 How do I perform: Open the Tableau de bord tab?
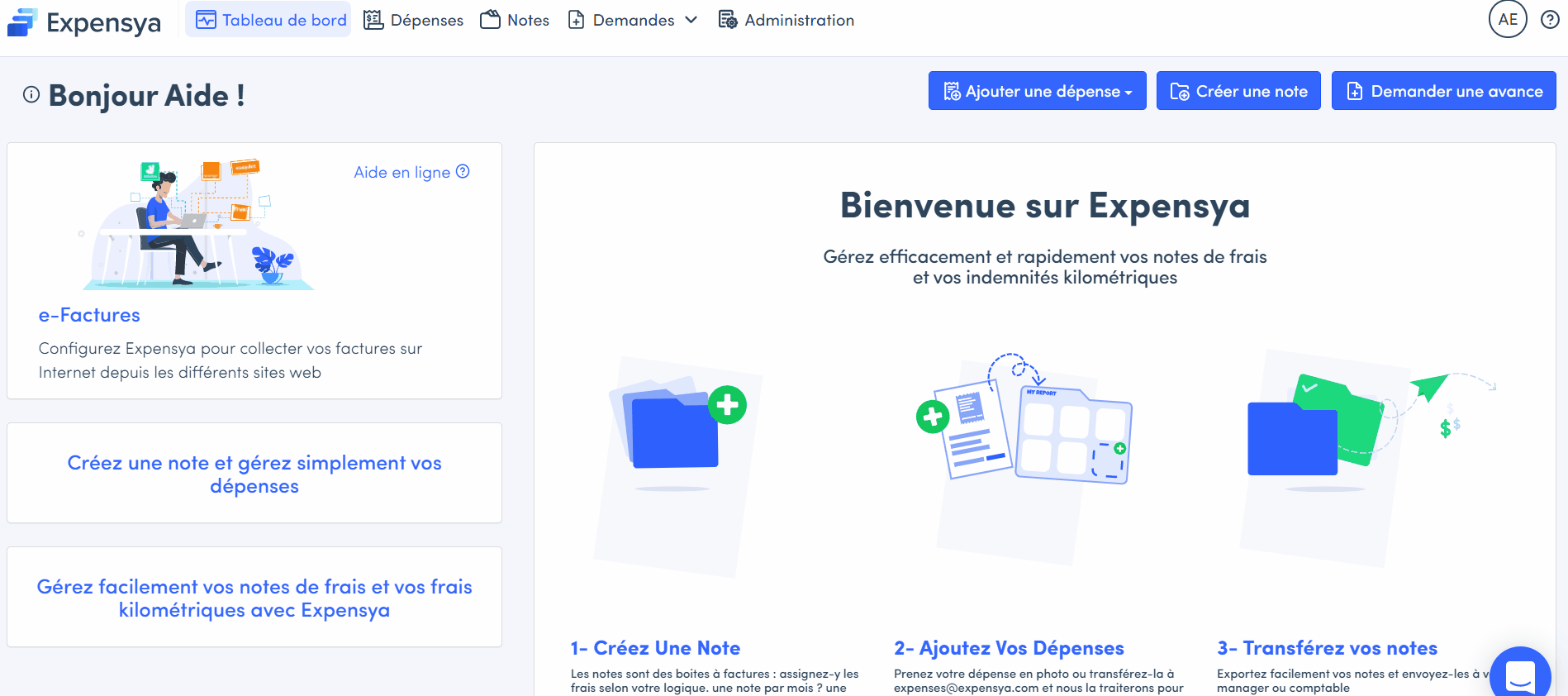[x=268, y=20]
